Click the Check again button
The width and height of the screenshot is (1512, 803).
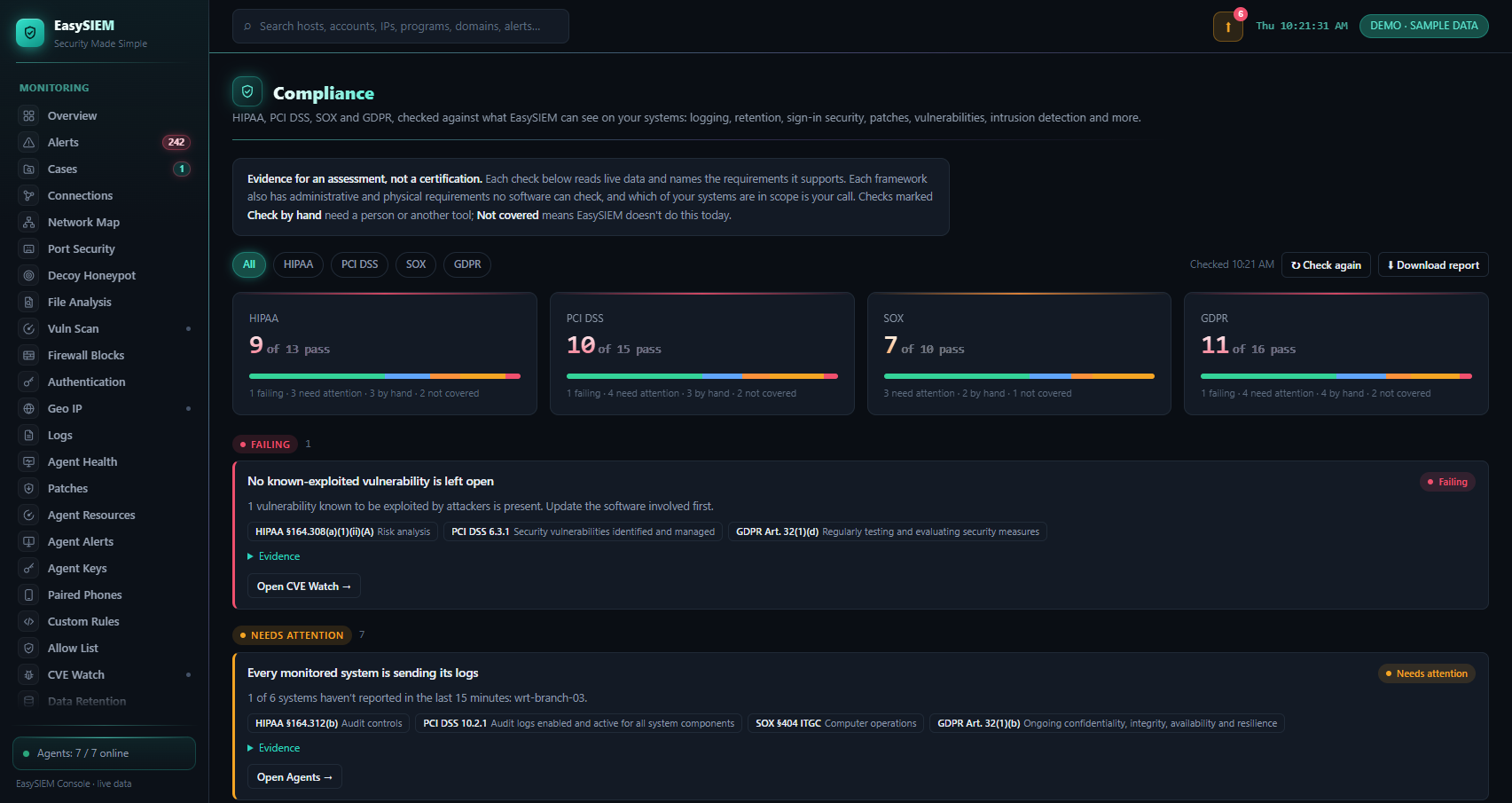coord(1326,265)
